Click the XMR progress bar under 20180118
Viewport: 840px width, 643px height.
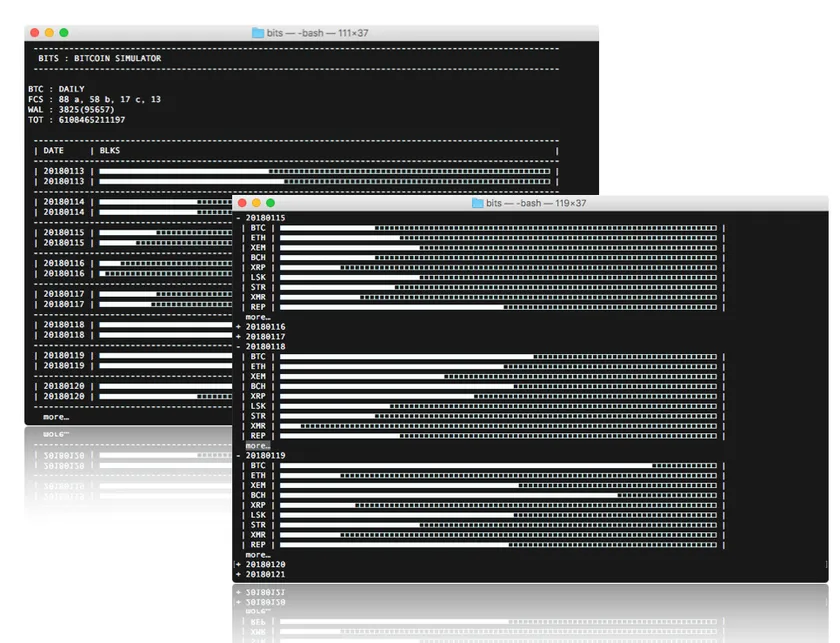pos(498,426)
